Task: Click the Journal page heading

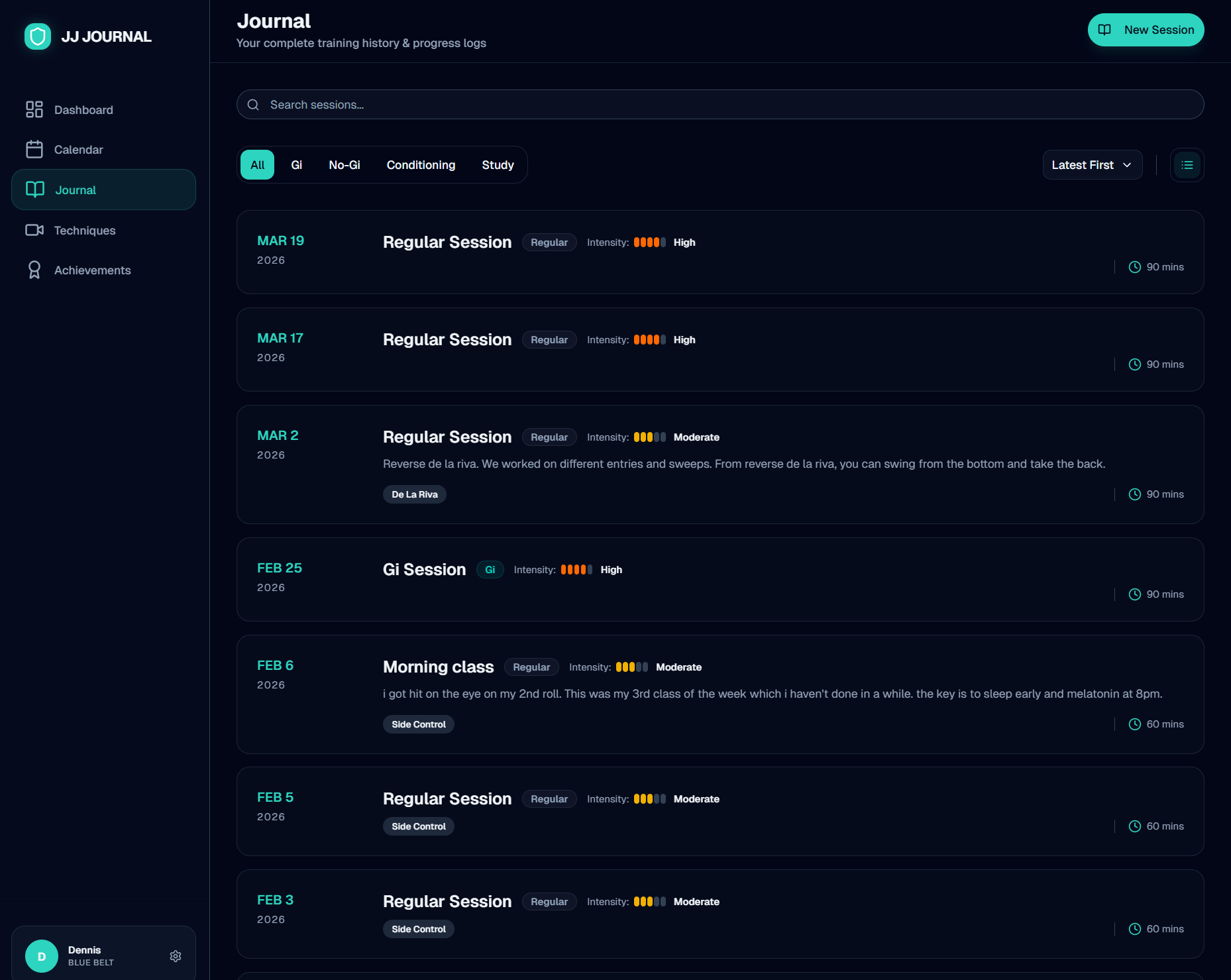Action: click(x=274, y=21)
